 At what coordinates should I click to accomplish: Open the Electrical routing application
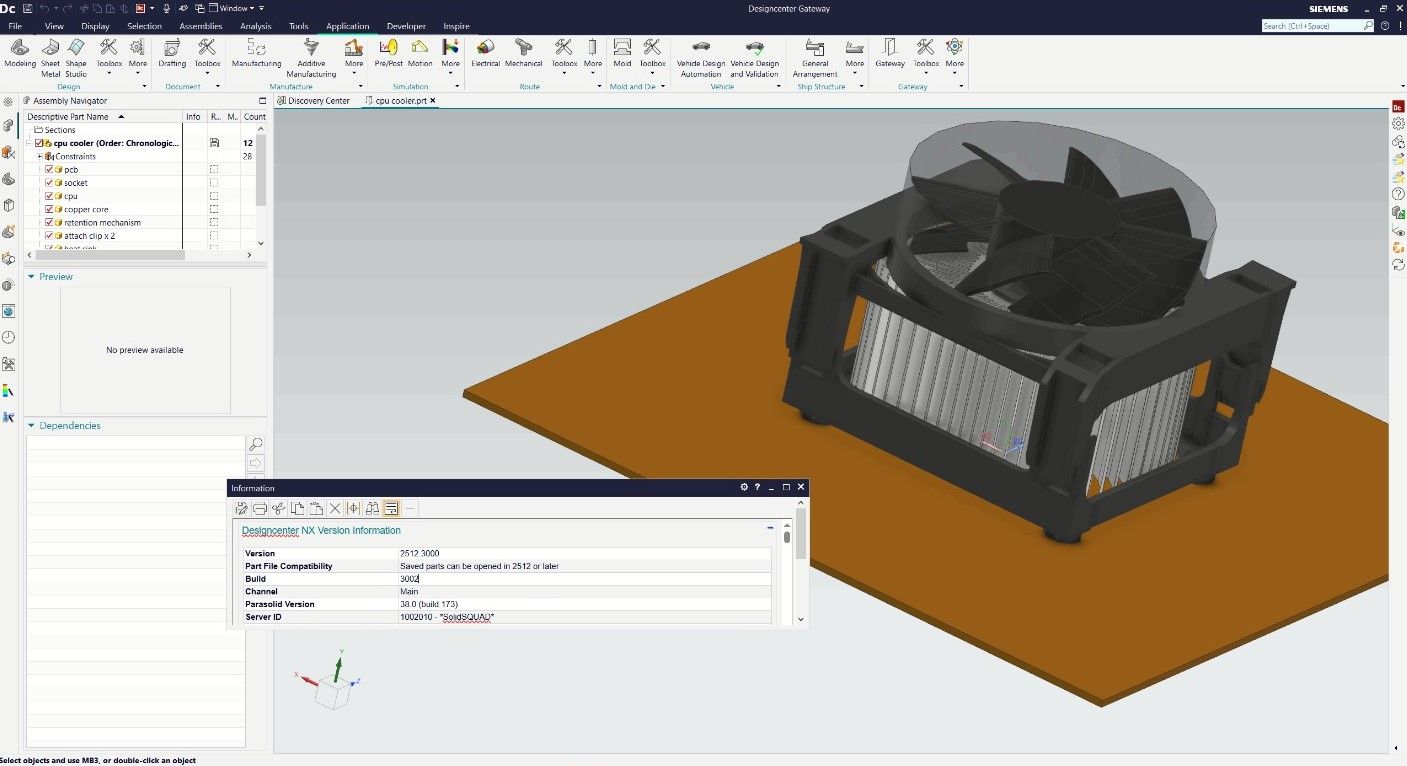(485, 54)
